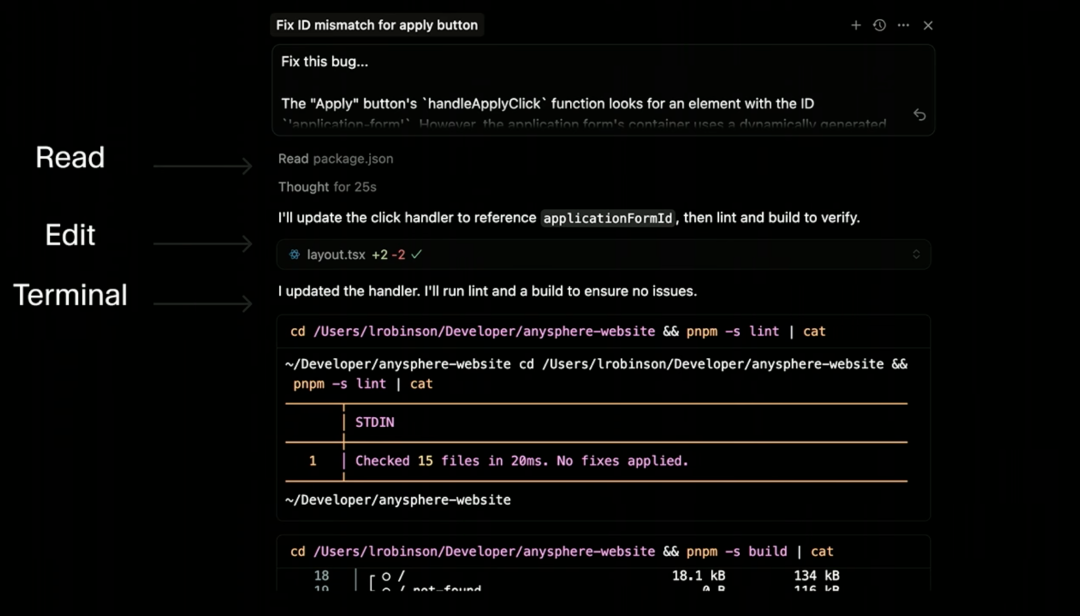Expand the 'Thought for 25s' reasoning
Screen dimensions: 1080x616
(x=327, y=187)
